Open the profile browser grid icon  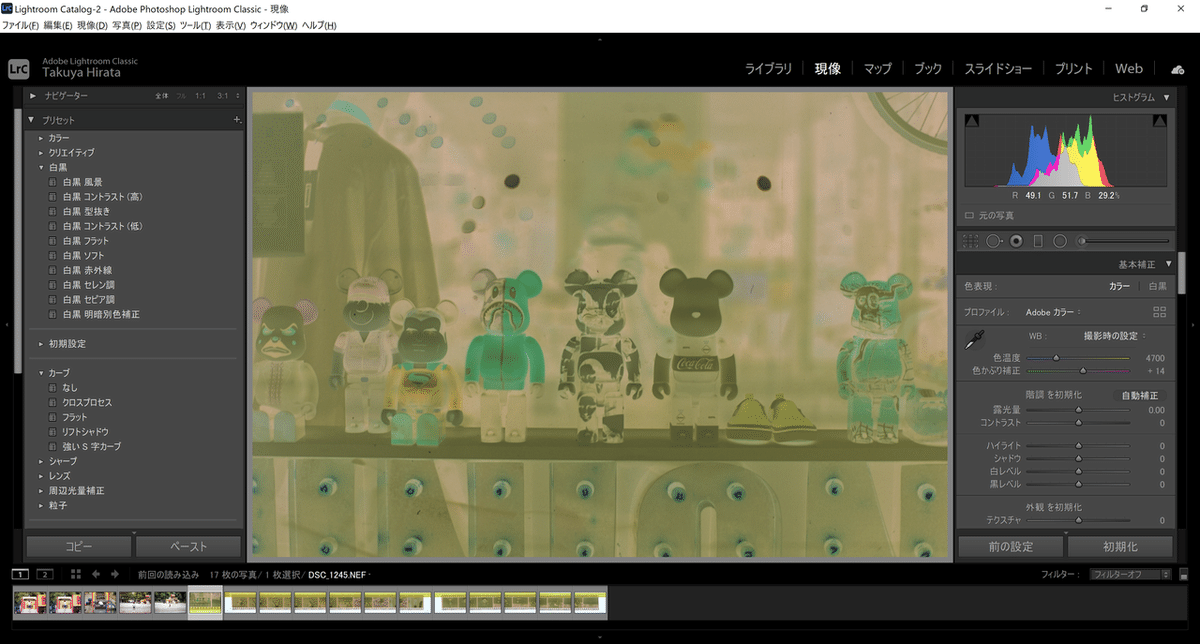point(1159,312)
